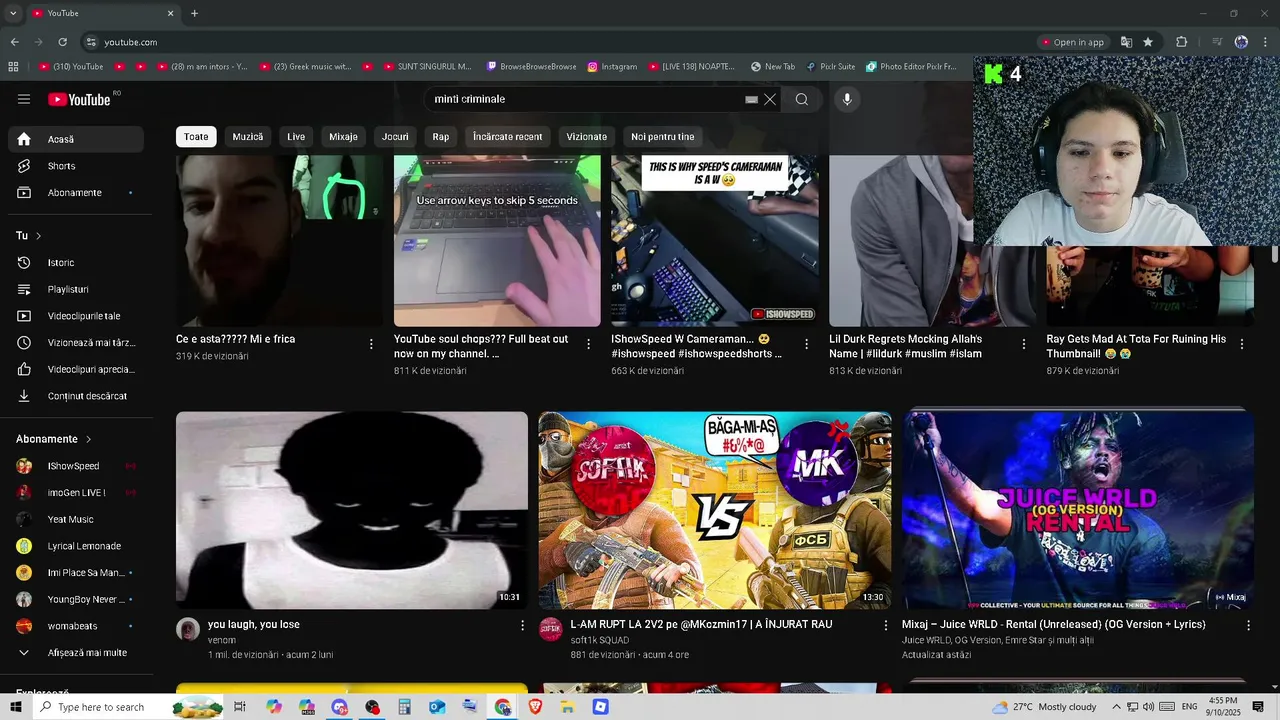Select the Muzică filter chip

248,137
